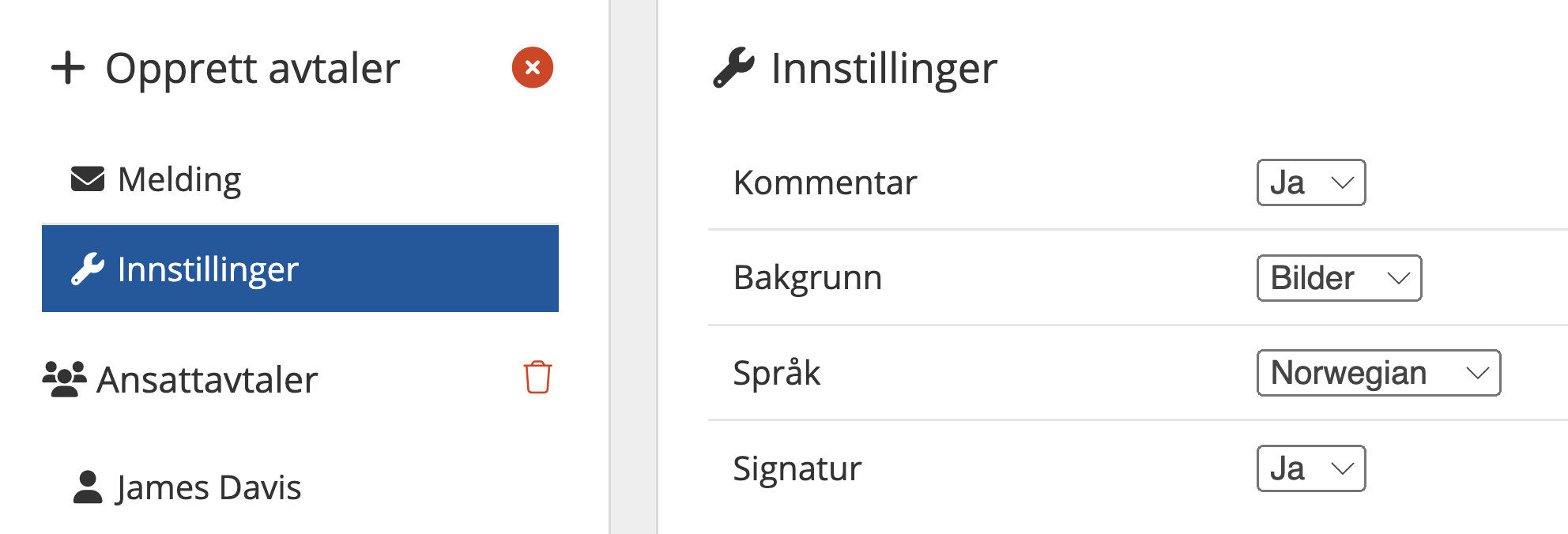Open the Språk dropdown showing Norwegian

tap(1378, 373)
